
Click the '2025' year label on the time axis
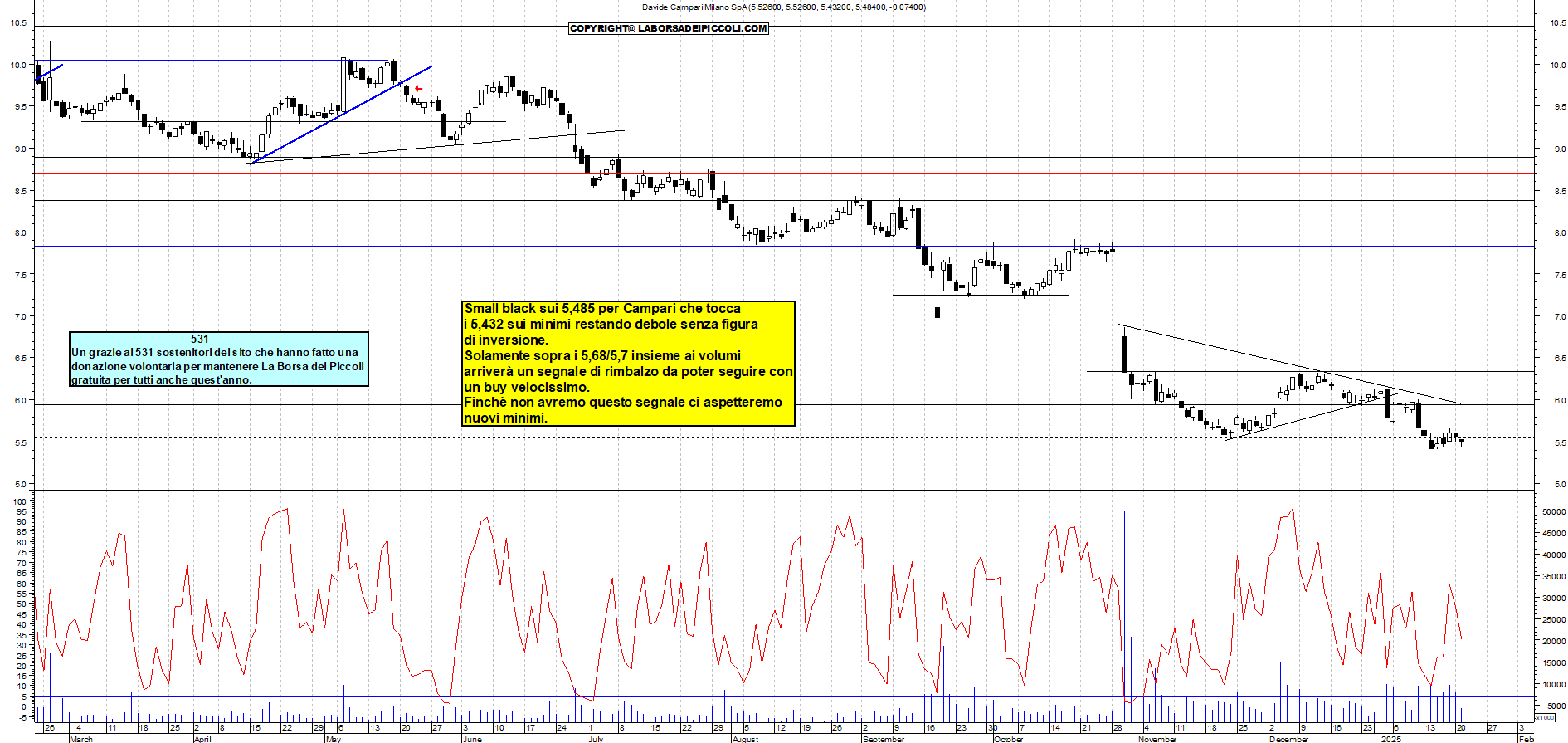coord(1391,739)
